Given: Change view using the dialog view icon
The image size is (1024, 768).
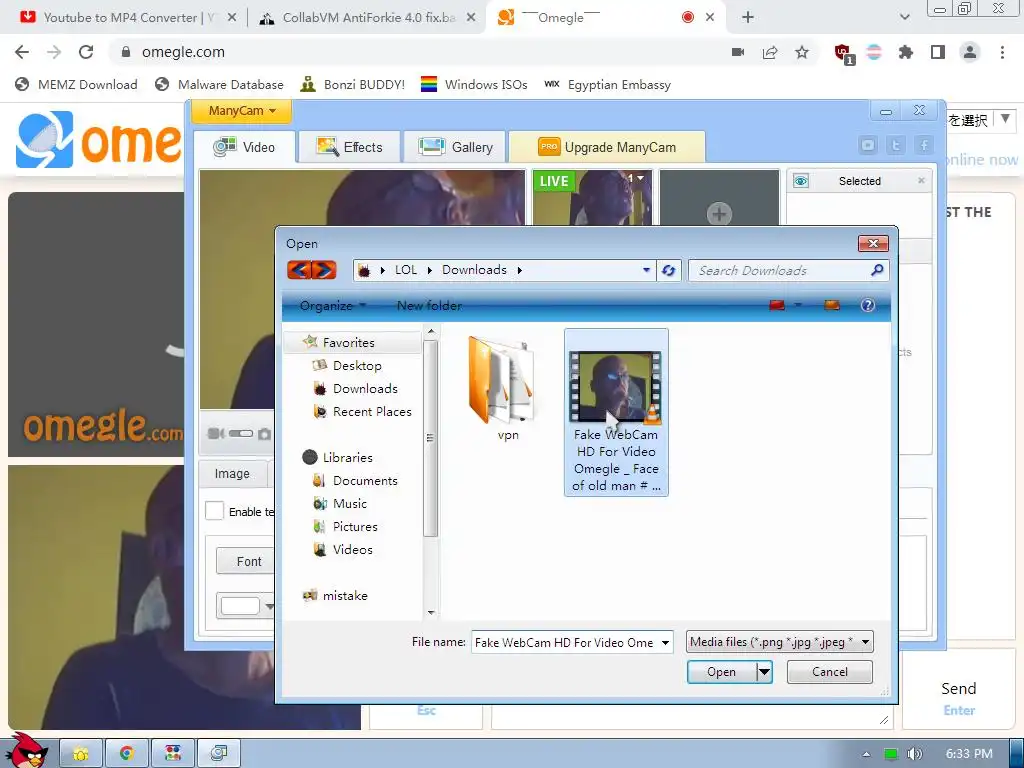Looking at the screenshot, I should (x=776, y=305).
